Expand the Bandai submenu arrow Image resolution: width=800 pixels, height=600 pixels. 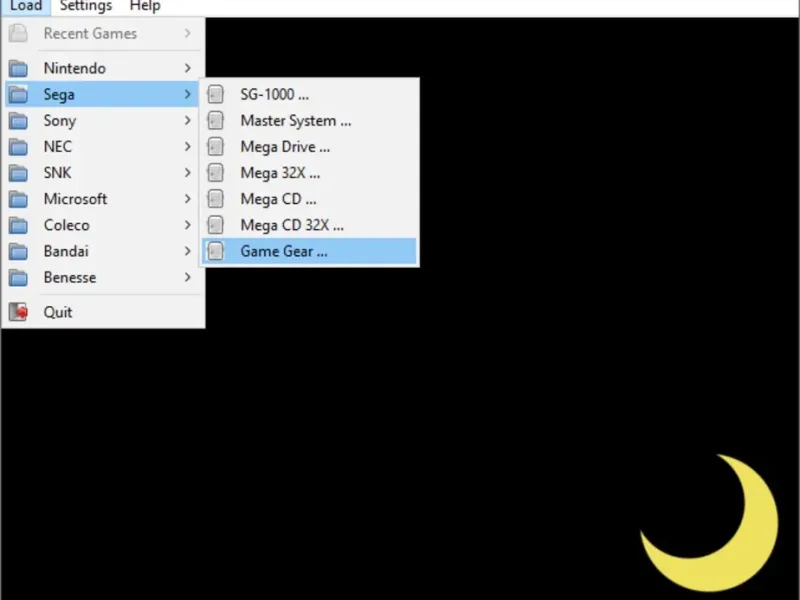point(188,252)
